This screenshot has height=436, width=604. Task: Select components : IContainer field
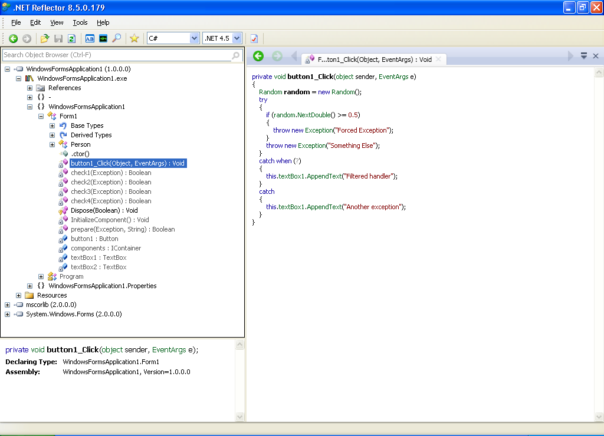point(106,248)
